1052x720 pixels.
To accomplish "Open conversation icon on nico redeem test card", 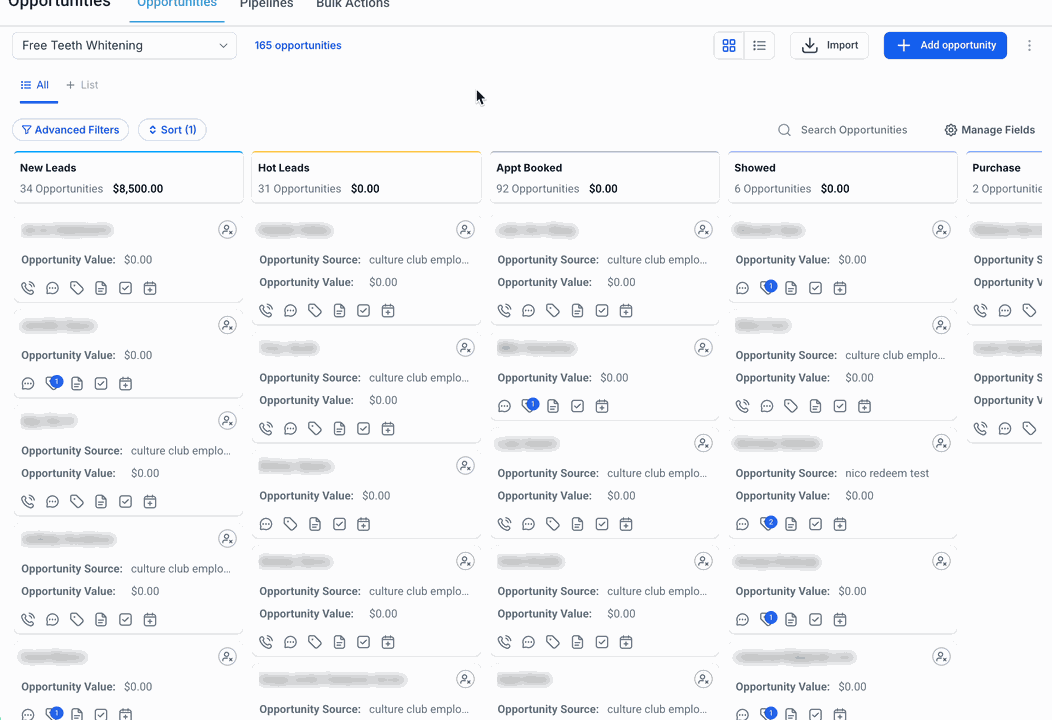I will point(742,525).
